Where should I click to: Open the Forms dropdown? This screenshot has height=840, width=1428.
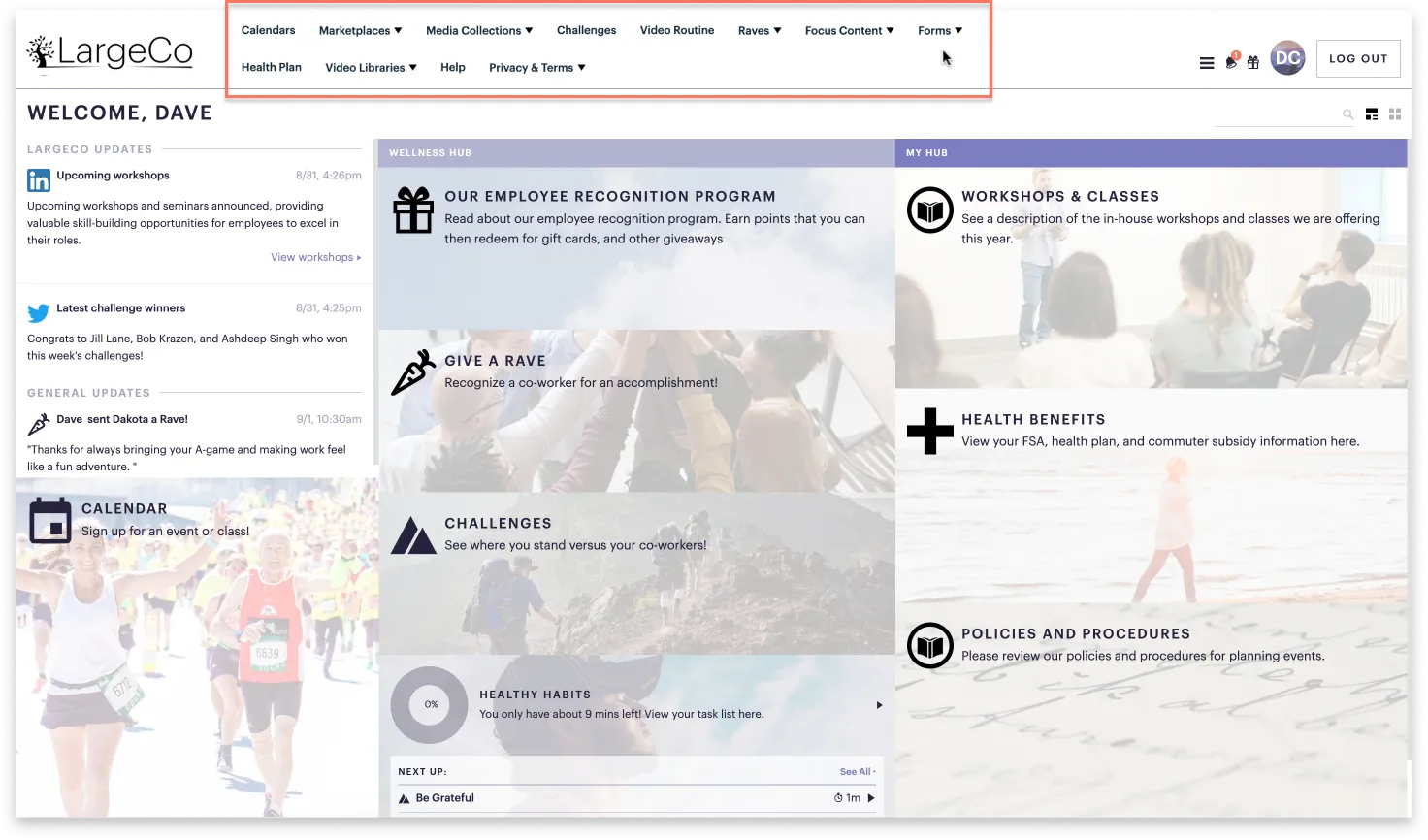coord(940,31)
